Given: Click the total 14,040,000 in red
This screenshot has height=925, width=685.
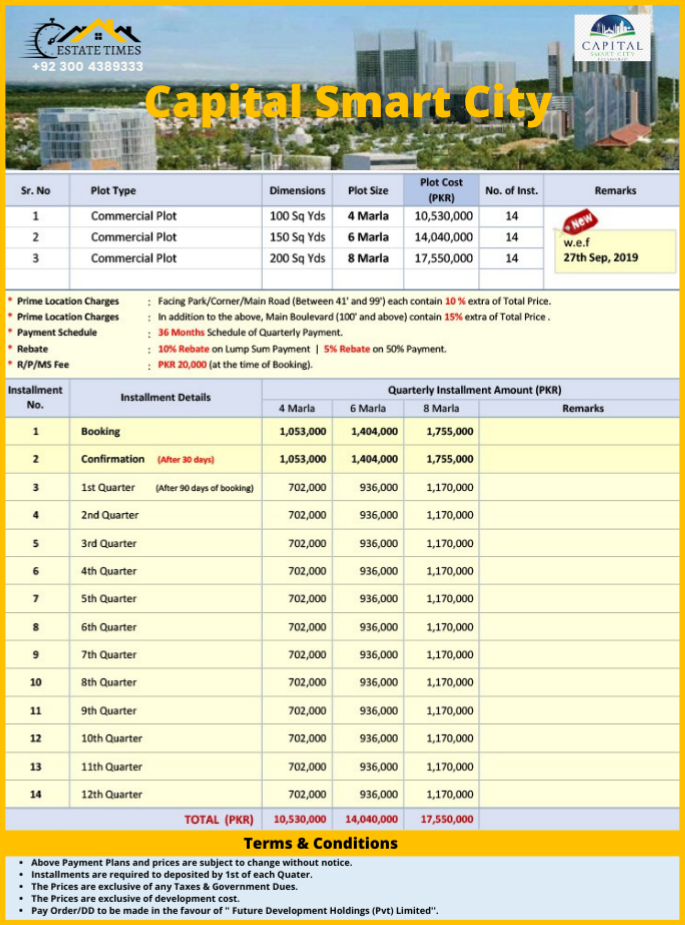Looking at the screenshot, I should pyautogui.click(x=372, y=819).
